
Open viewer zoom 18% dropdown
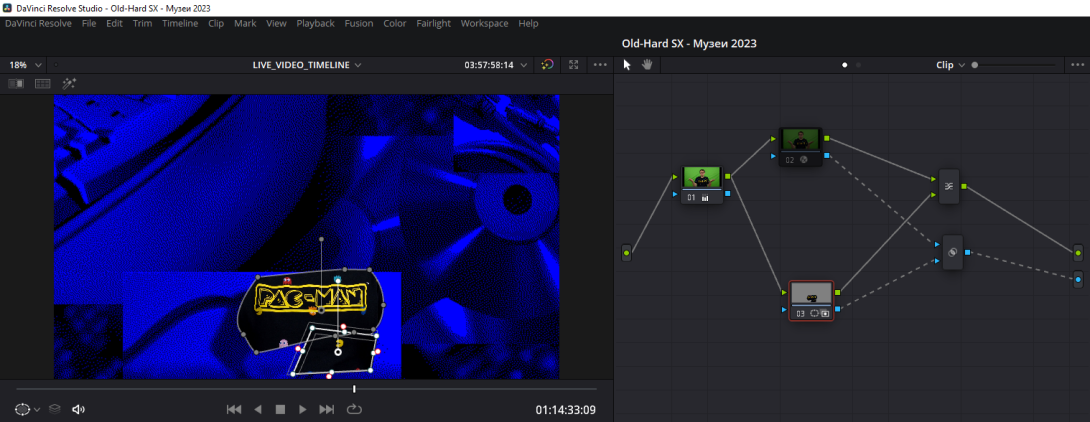point(25,65)
